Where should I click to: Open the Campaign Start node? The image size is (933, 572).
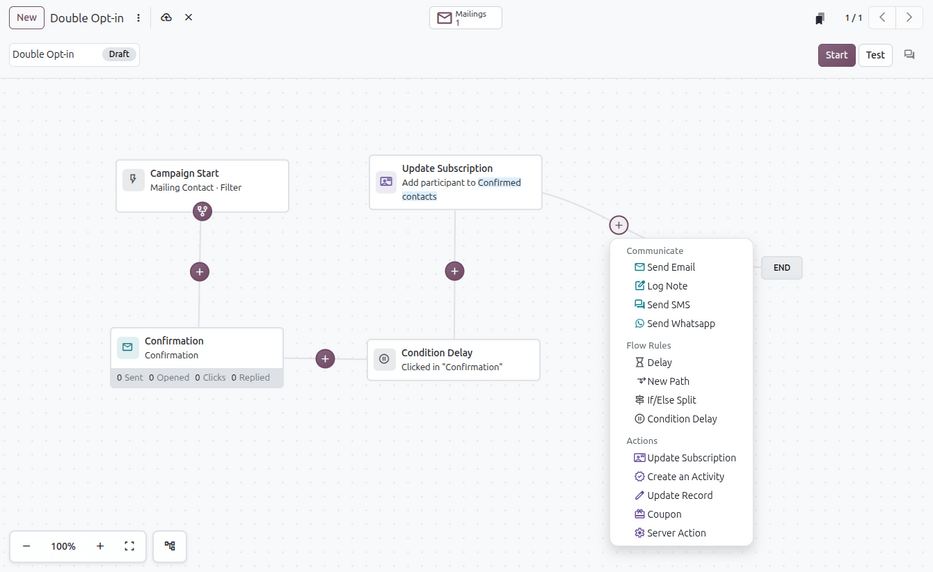(202, 186)
